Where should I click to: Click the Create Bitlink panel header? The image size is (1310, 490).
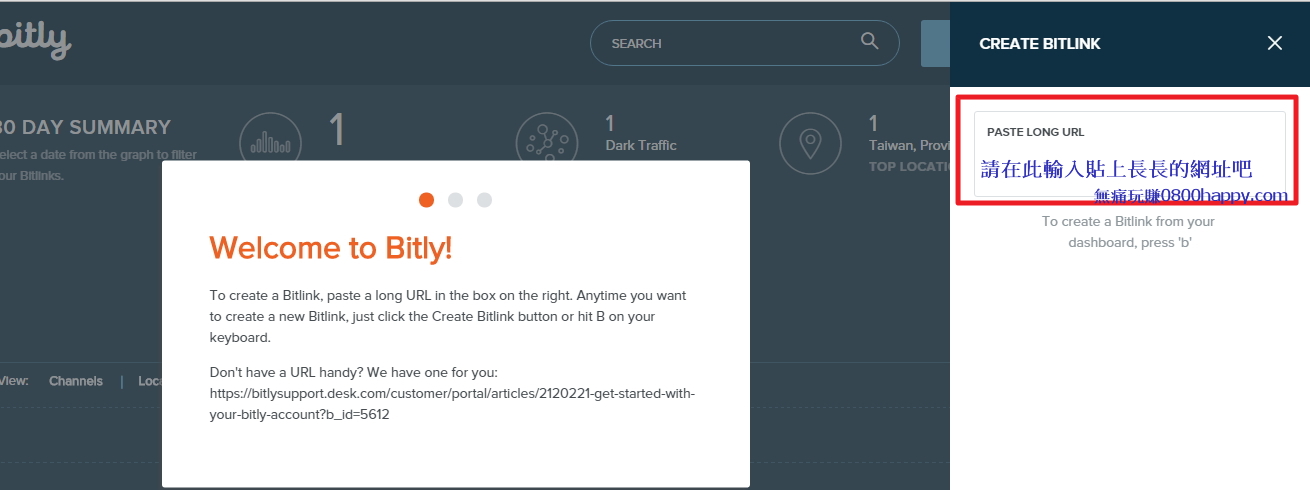click(x=1040, y=44)
